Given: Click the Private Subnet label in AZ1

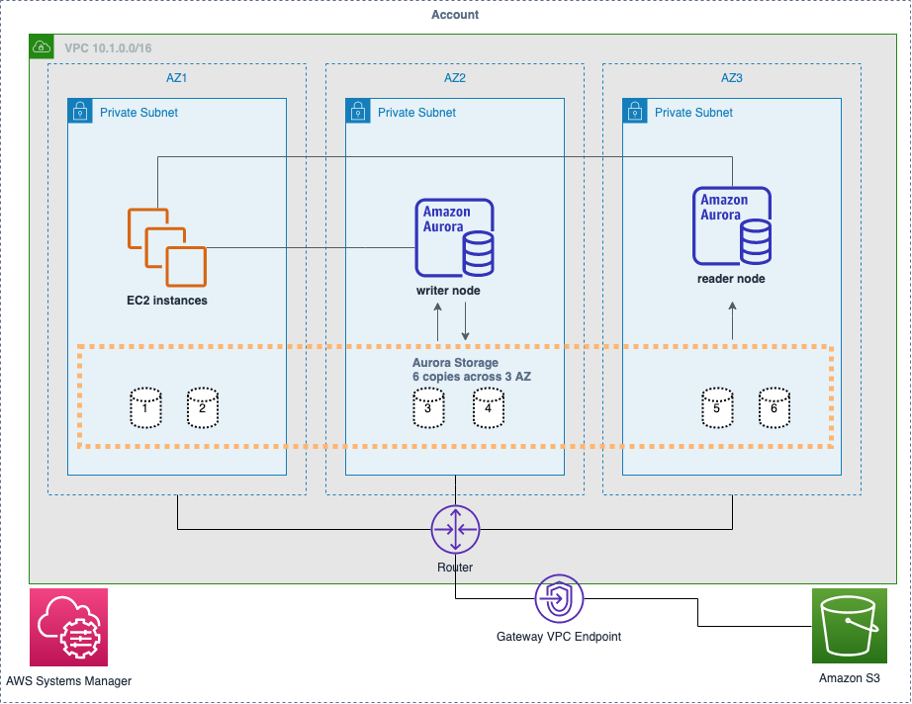Looking at the screenshot, I should tap(139, 112).
